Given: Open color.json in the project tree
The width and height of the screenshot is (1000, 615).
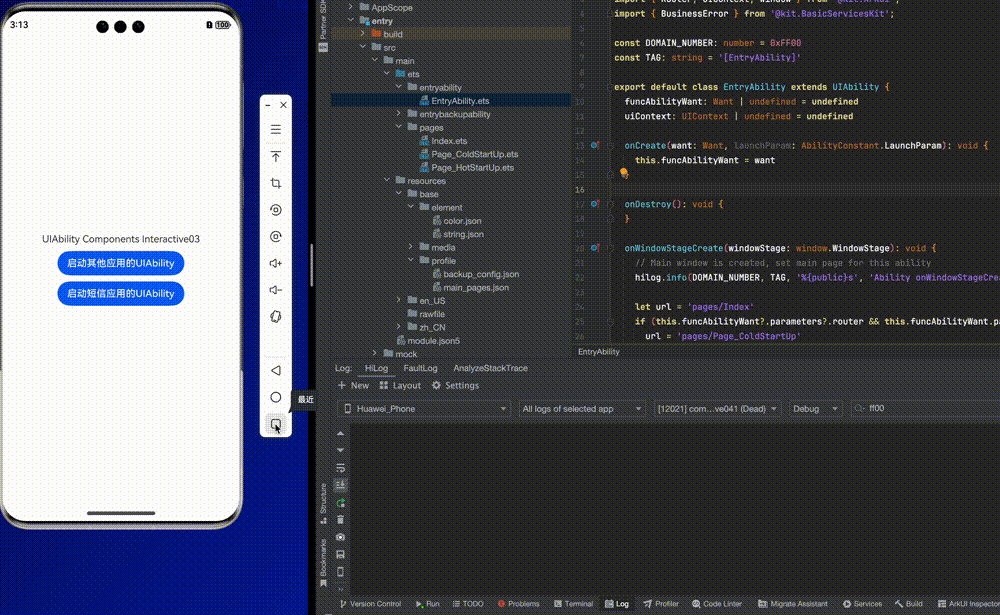Looking at the screenshot, I should pos(462,221).
